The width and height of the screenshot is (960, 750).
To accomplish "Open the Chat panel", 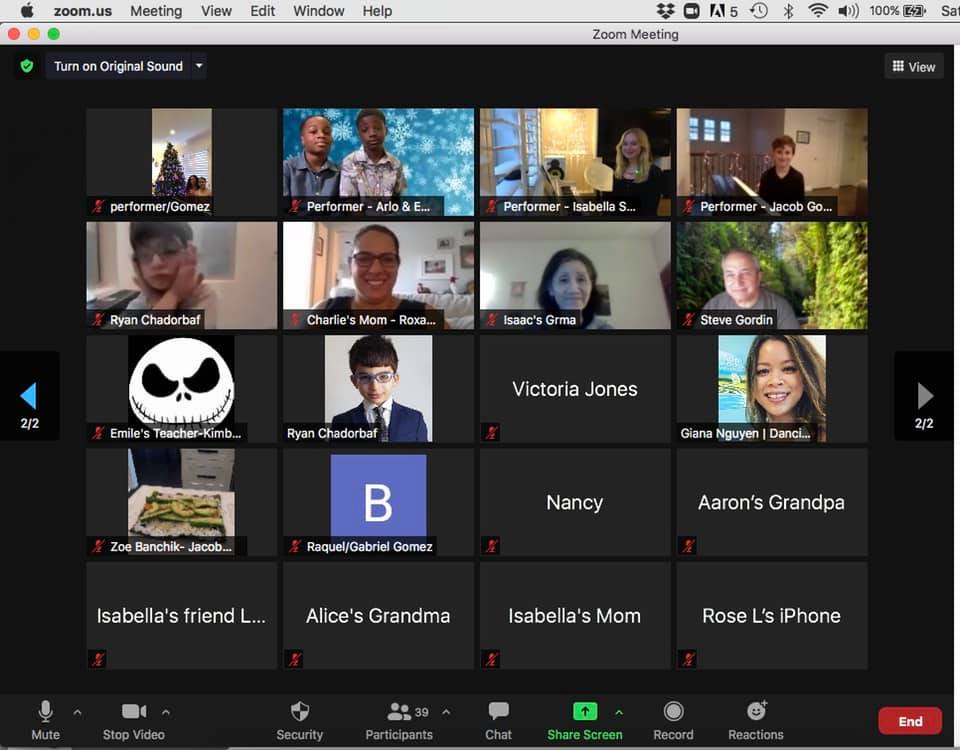I will (498, 720).
